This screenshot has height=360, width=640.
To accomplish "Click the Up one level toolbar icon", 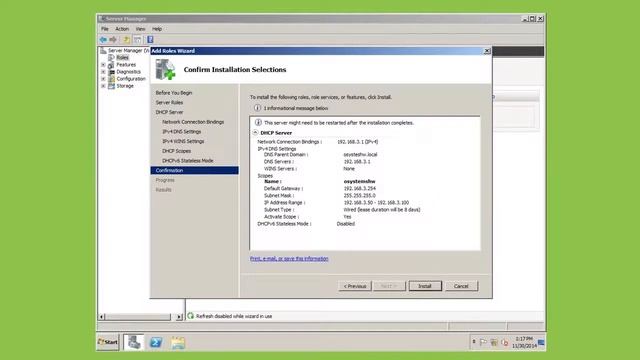I will click(x=127, y=40).
